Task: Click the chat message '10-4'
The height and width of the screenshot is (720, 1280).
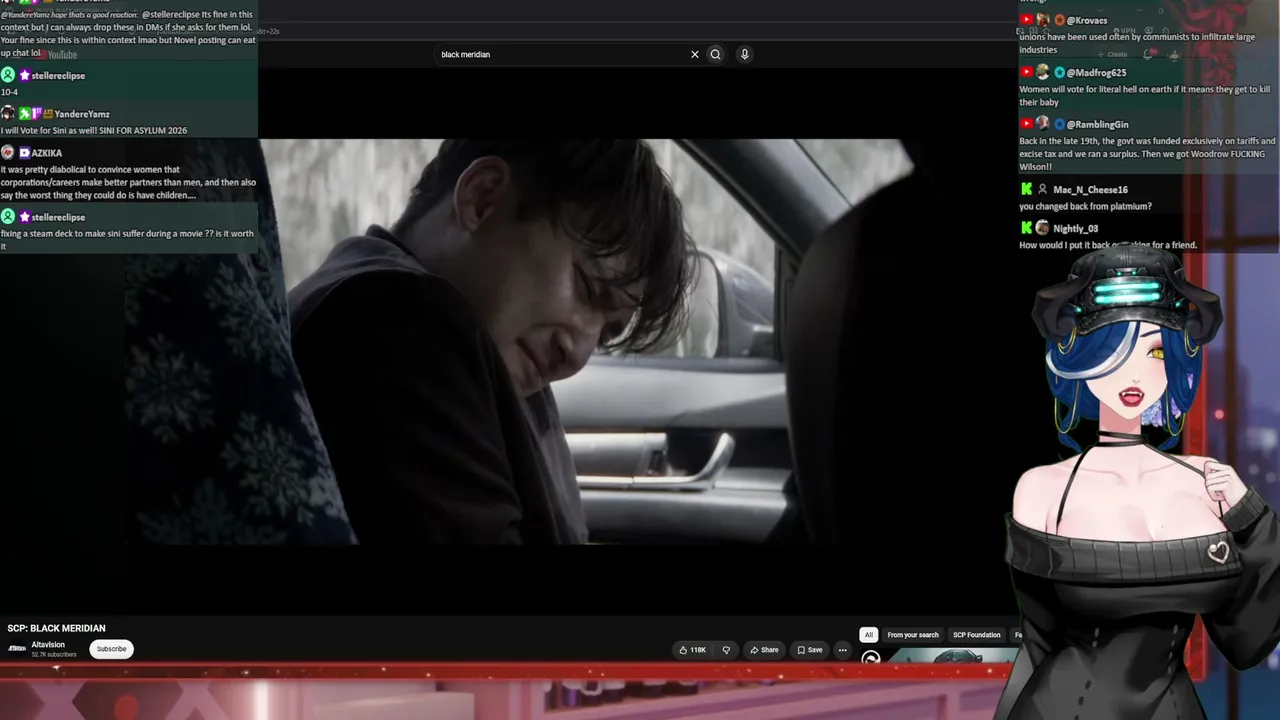Action: (9, 92)
